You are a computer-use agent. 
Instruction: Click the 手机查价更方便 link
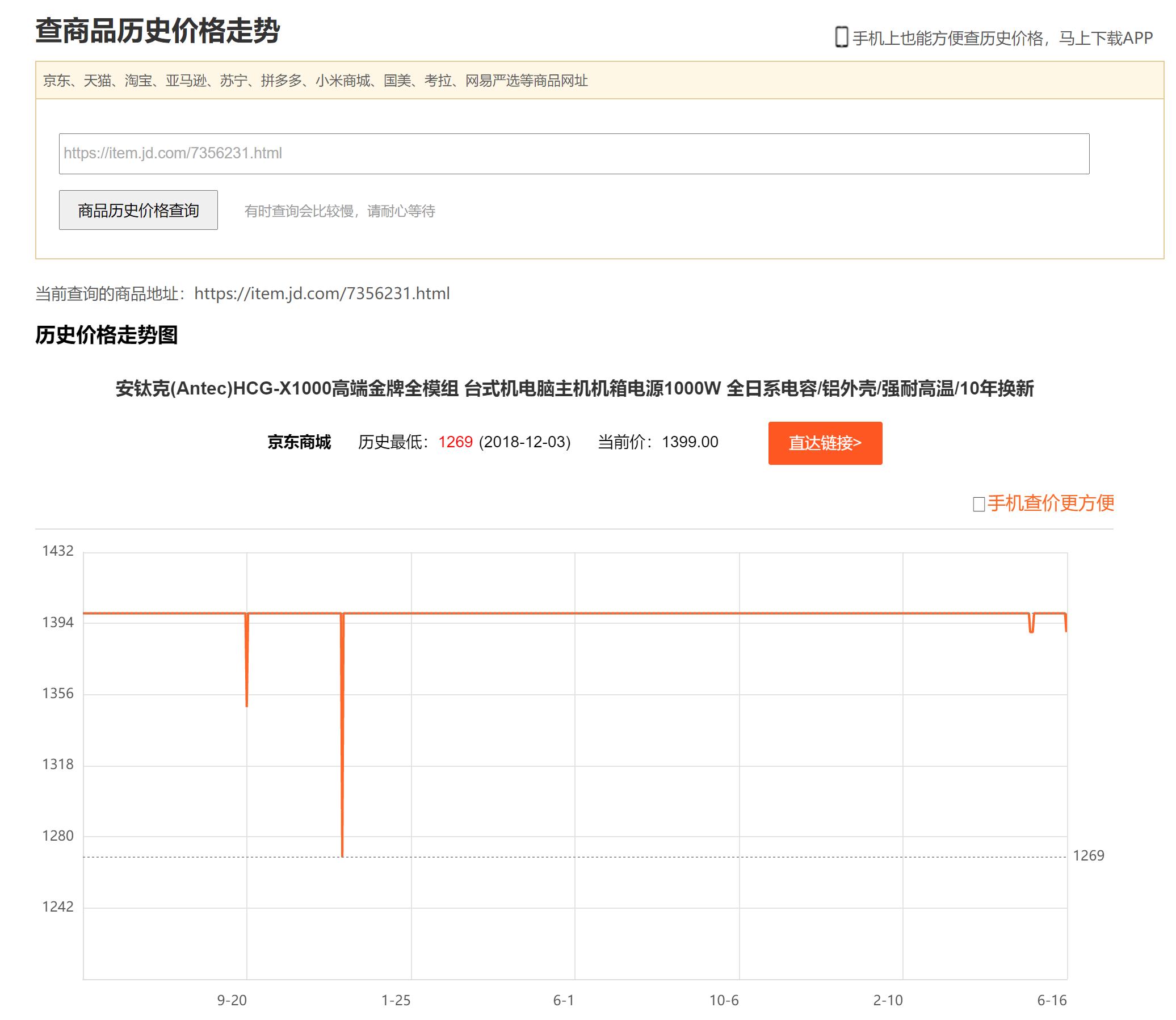pos(1050,503)
